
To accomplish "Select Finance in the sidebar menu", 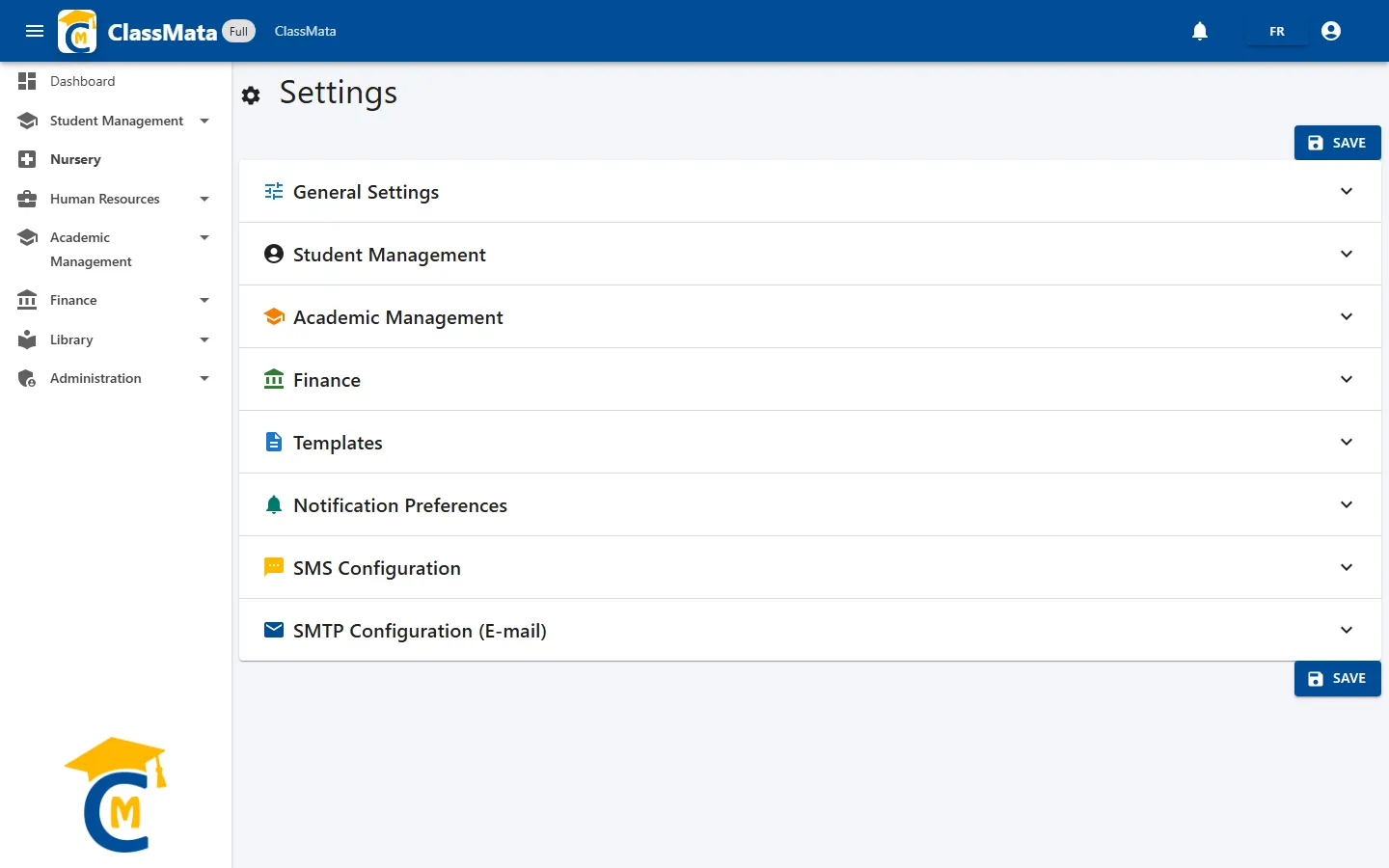I will coord(116,300).
